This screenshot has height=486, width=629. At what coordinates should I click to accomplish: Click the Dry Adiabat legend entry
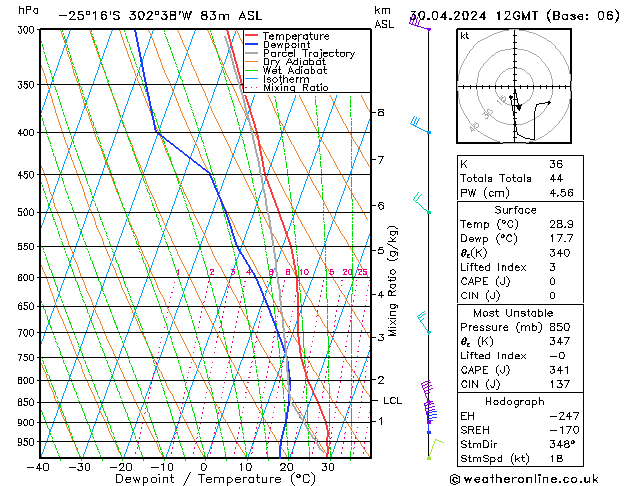pos(286,62)
